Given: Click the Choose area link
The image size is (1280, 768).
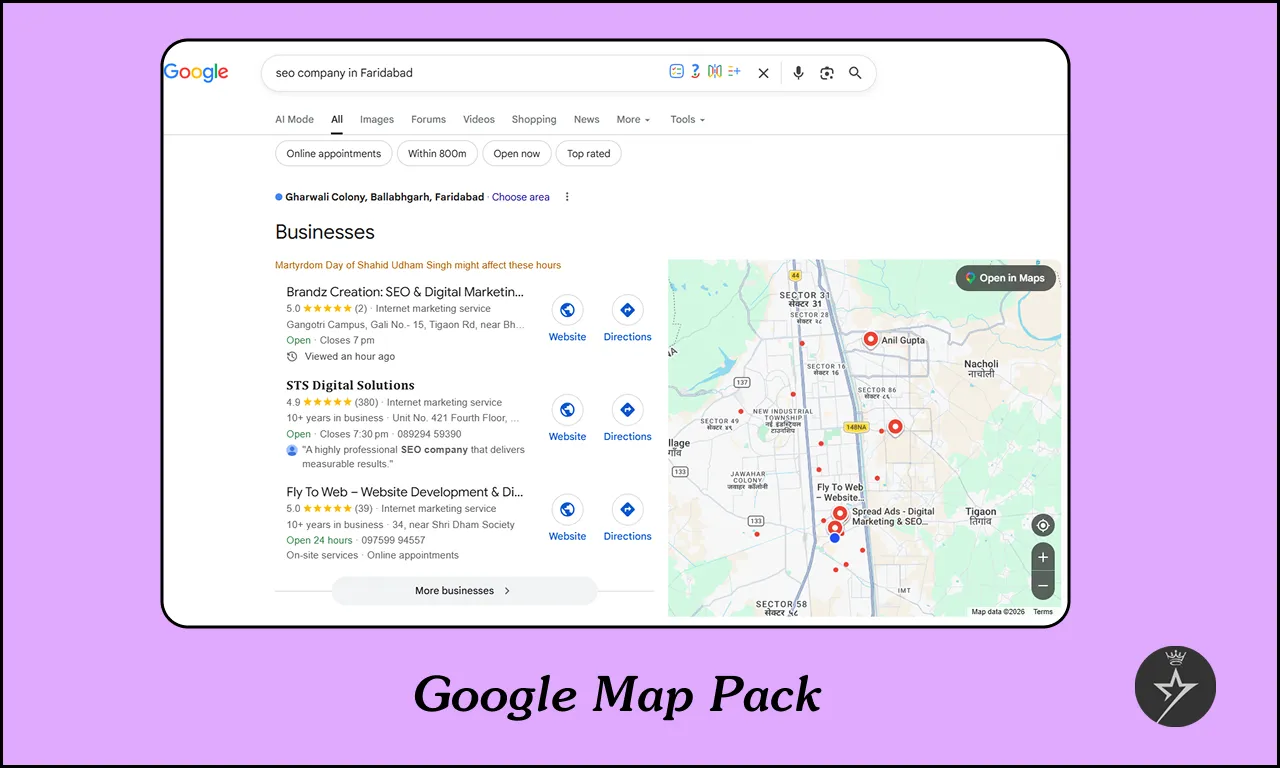Looking at the screenshot, I should coord(521,197).
